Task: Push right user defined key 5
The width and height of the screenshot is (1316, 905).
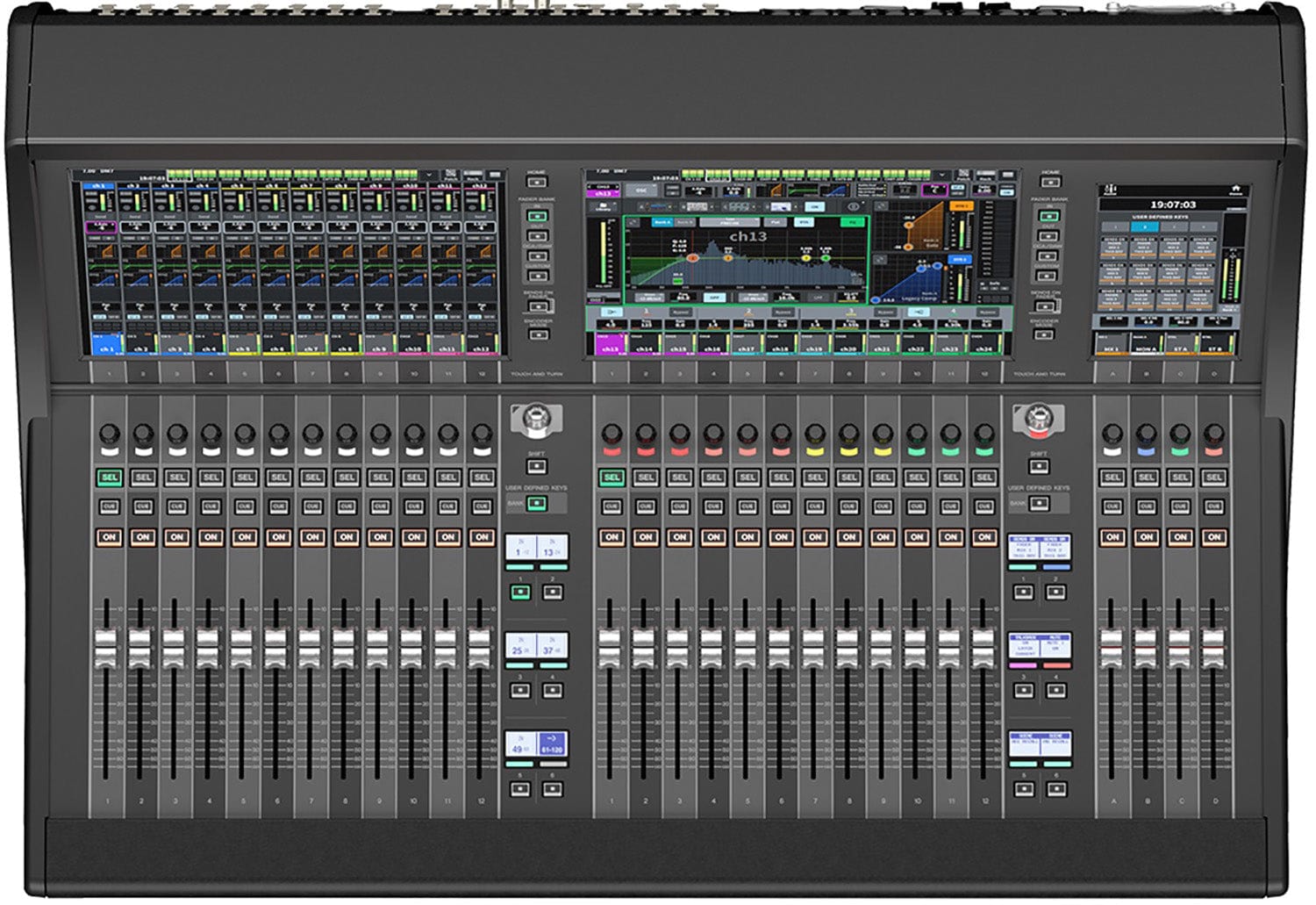Action: [x=1023, y=789]
